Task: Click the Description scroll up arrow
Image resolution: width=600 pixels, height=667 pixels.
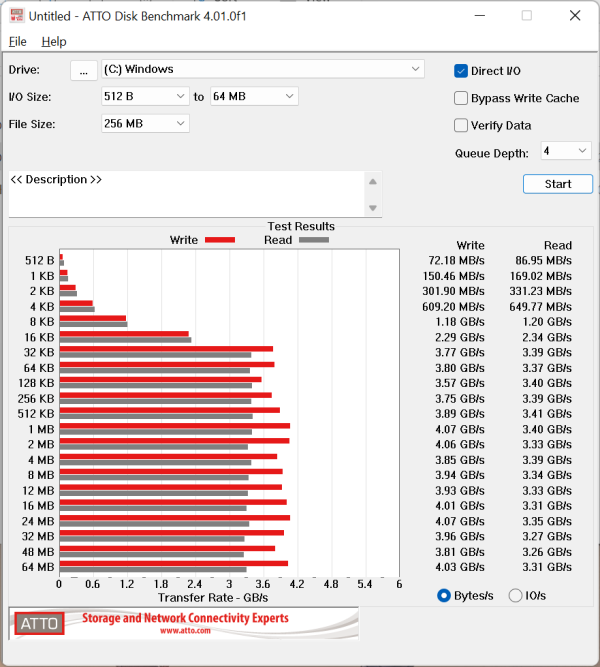Action: click(x=373, y=182)
